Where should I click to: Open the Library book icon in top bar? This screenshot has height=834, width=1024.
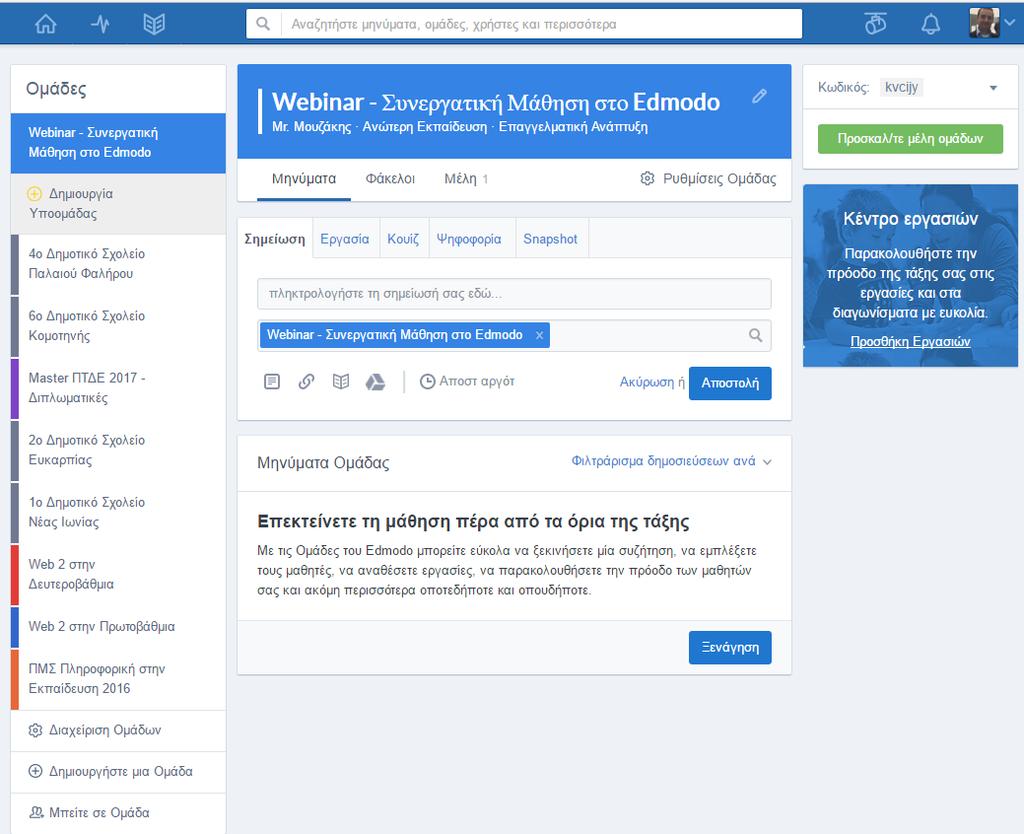click(x=154, y=24)
